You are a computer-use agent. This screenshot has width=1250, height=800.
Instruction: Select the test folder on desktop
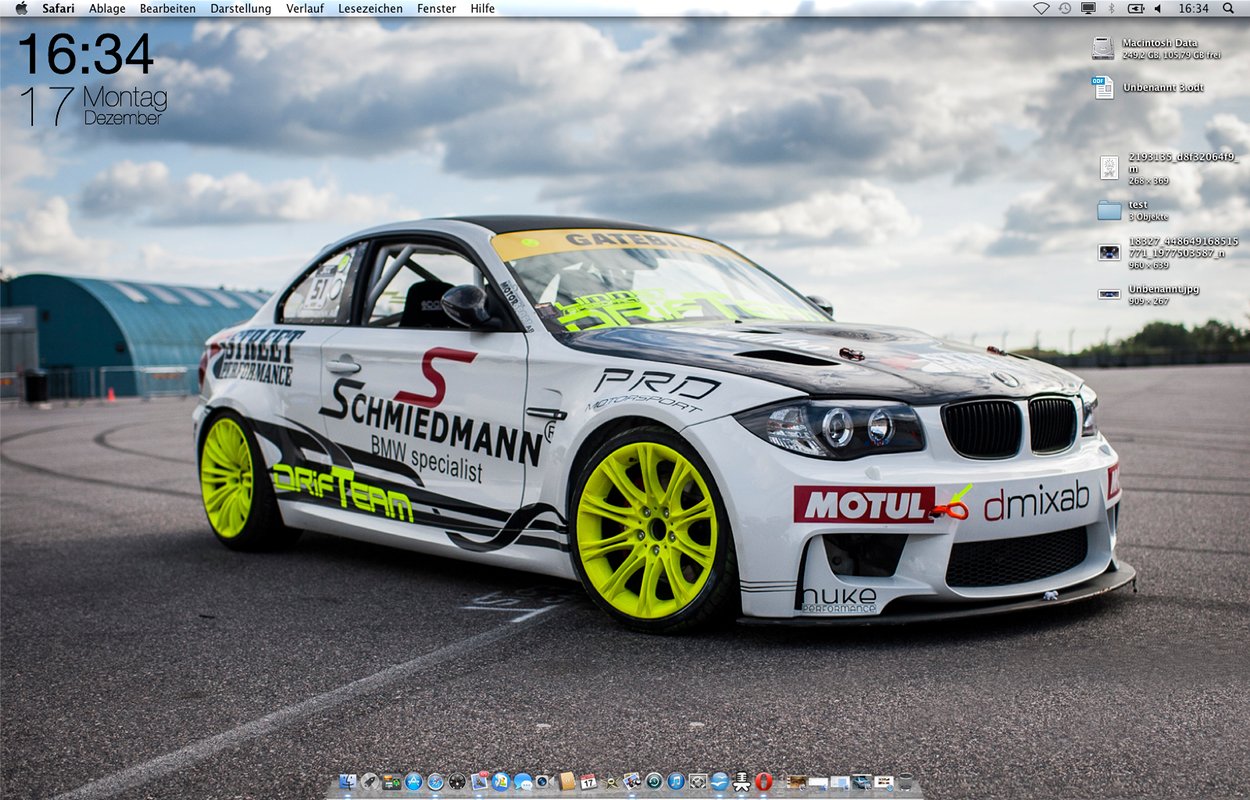click(x=1109, y=210)
